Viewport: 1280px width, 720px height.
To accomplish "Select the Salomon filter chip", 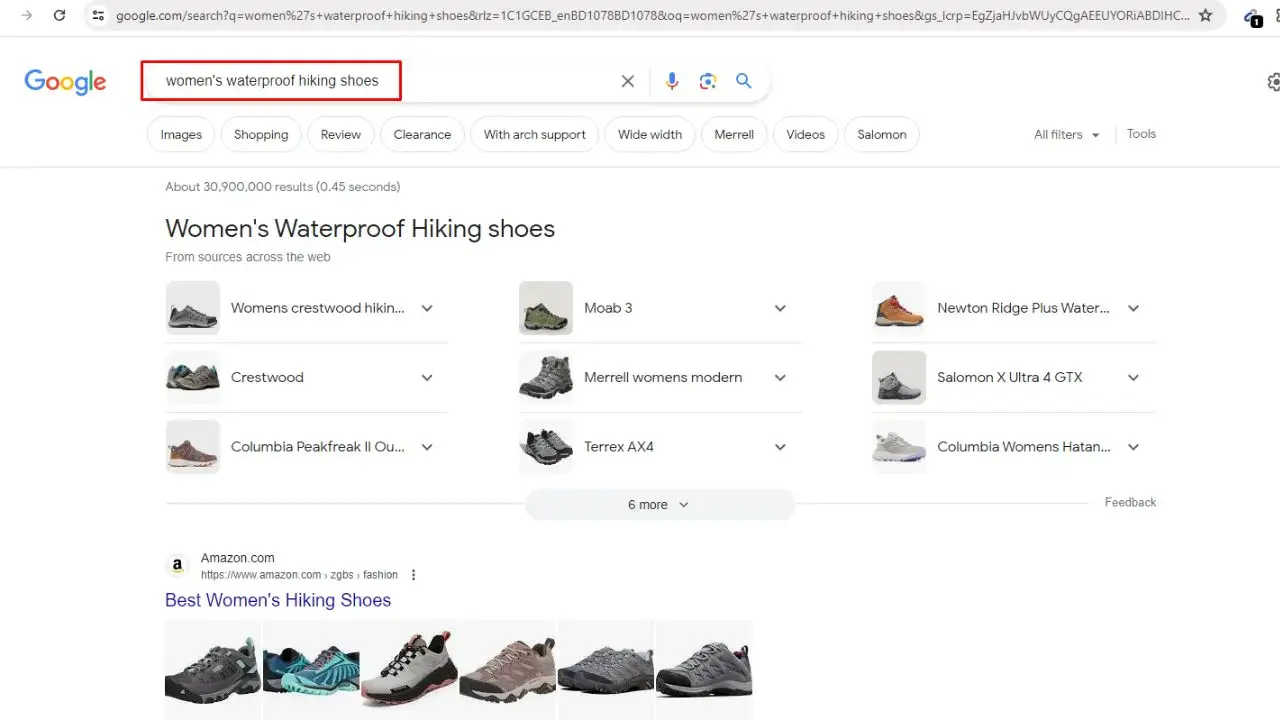I will (882, 135).
